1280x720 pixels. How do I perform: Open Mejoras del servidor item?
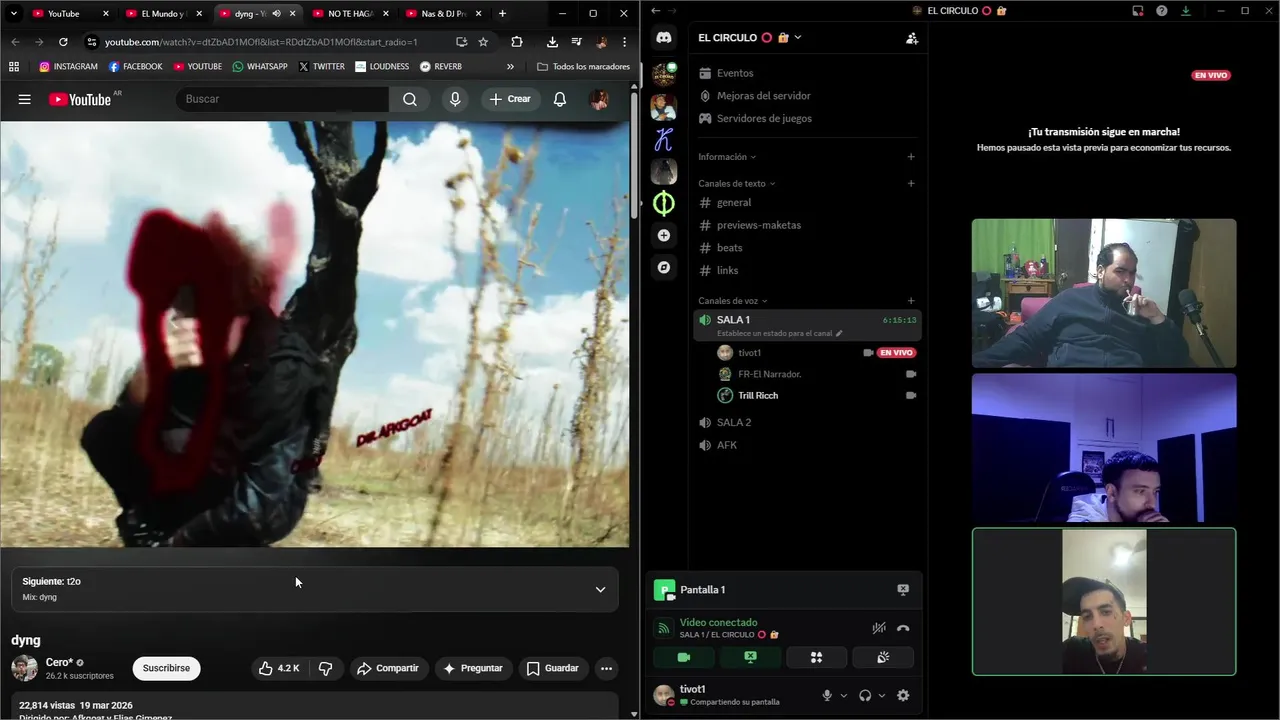763,96
